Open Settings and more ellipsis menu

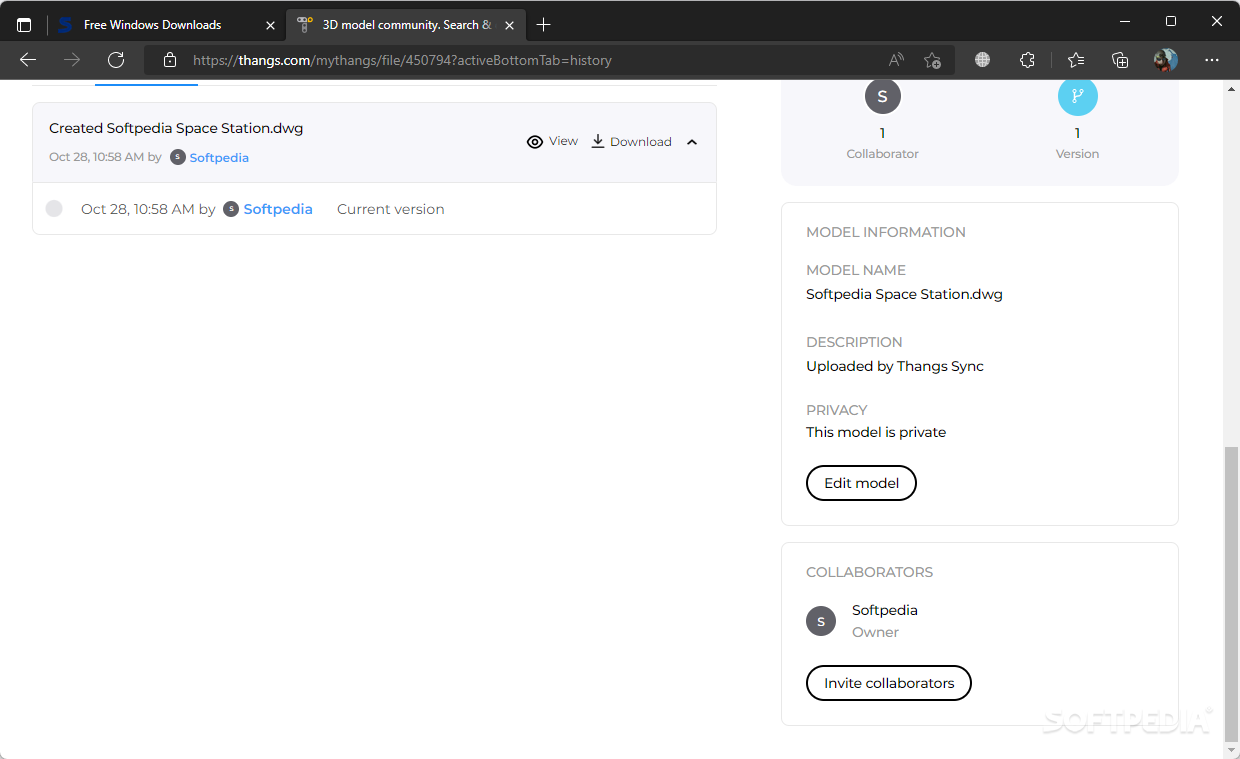[x=1212, y=60]
